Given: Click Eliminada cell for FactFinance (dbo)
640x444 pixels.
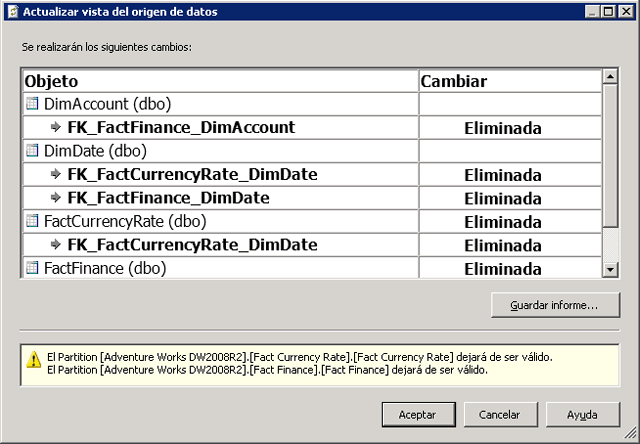Looking at the screenshot, I should coord(510,269).
